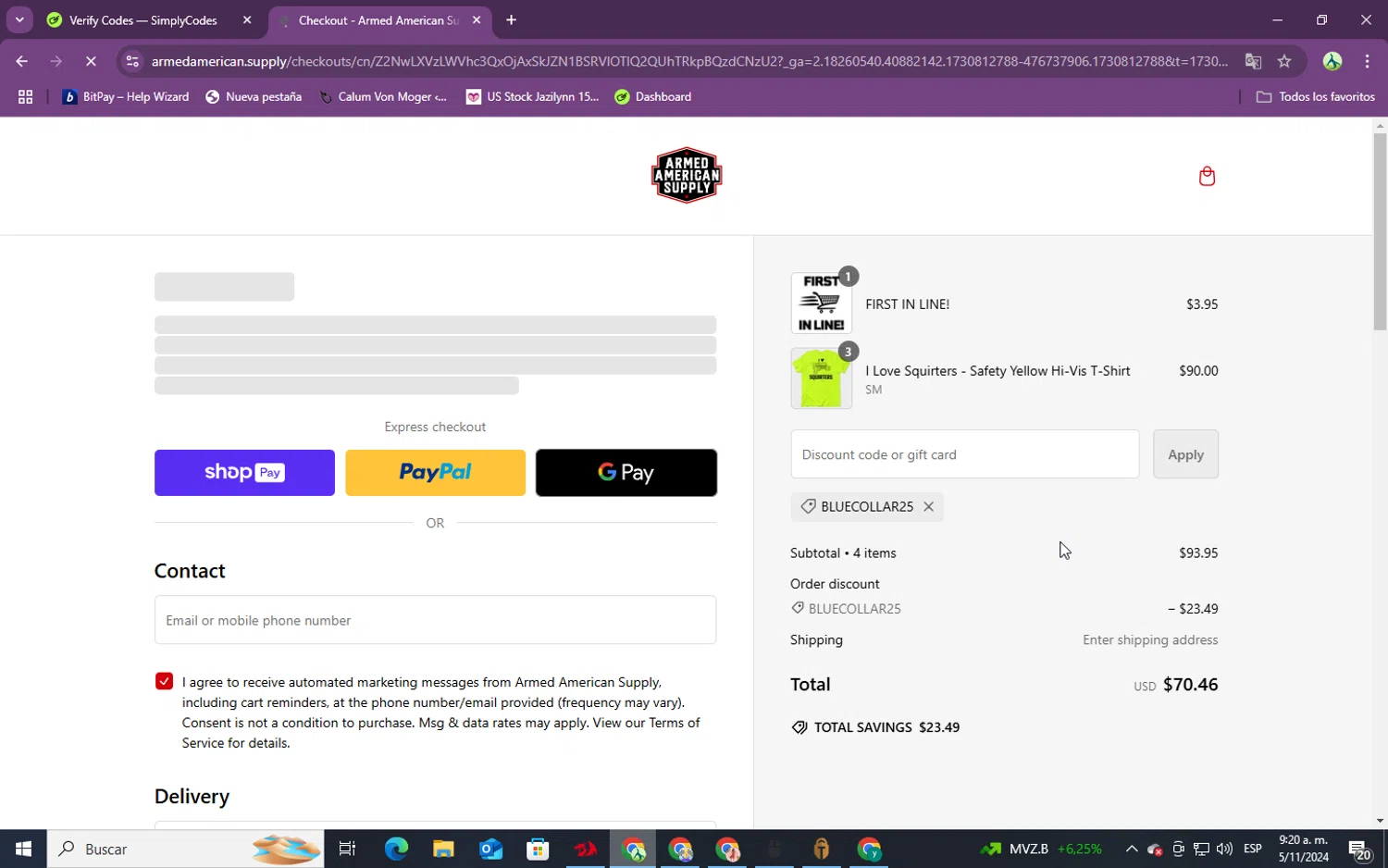Close the Checkout Armed American tab

click(477, 20)
